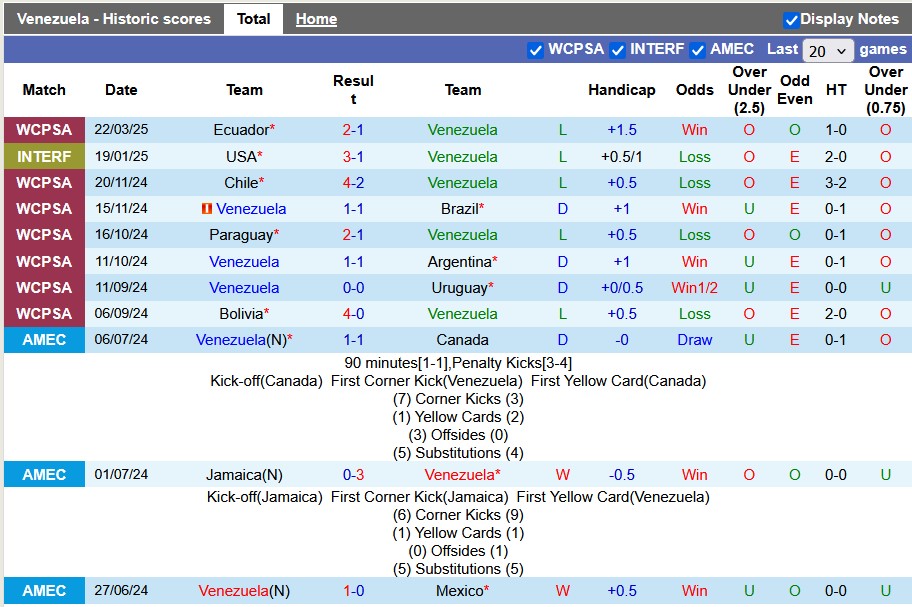912x607 pixels.
Task: Open the Argentina team link
Action: (x=465, y=262)
